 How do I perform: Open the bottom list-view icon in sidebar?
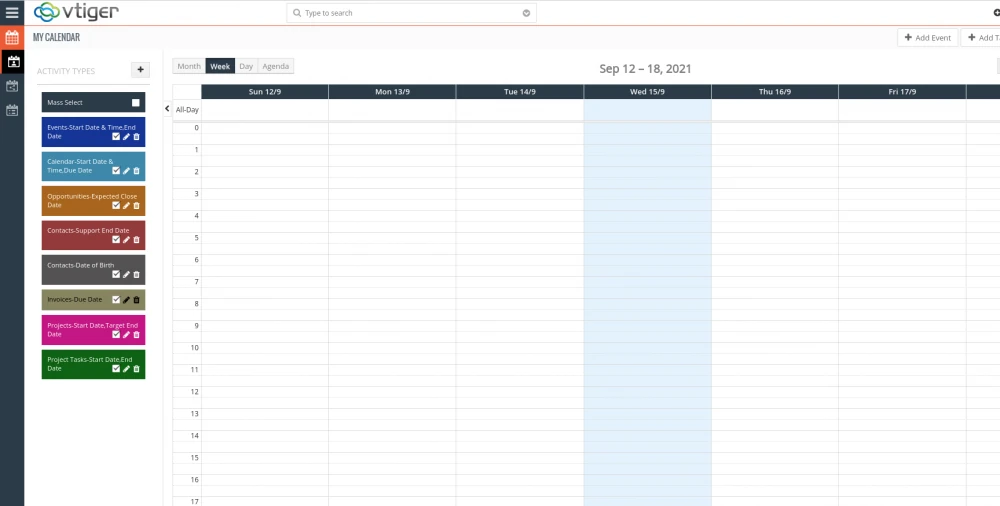click(x=12, y=110)
